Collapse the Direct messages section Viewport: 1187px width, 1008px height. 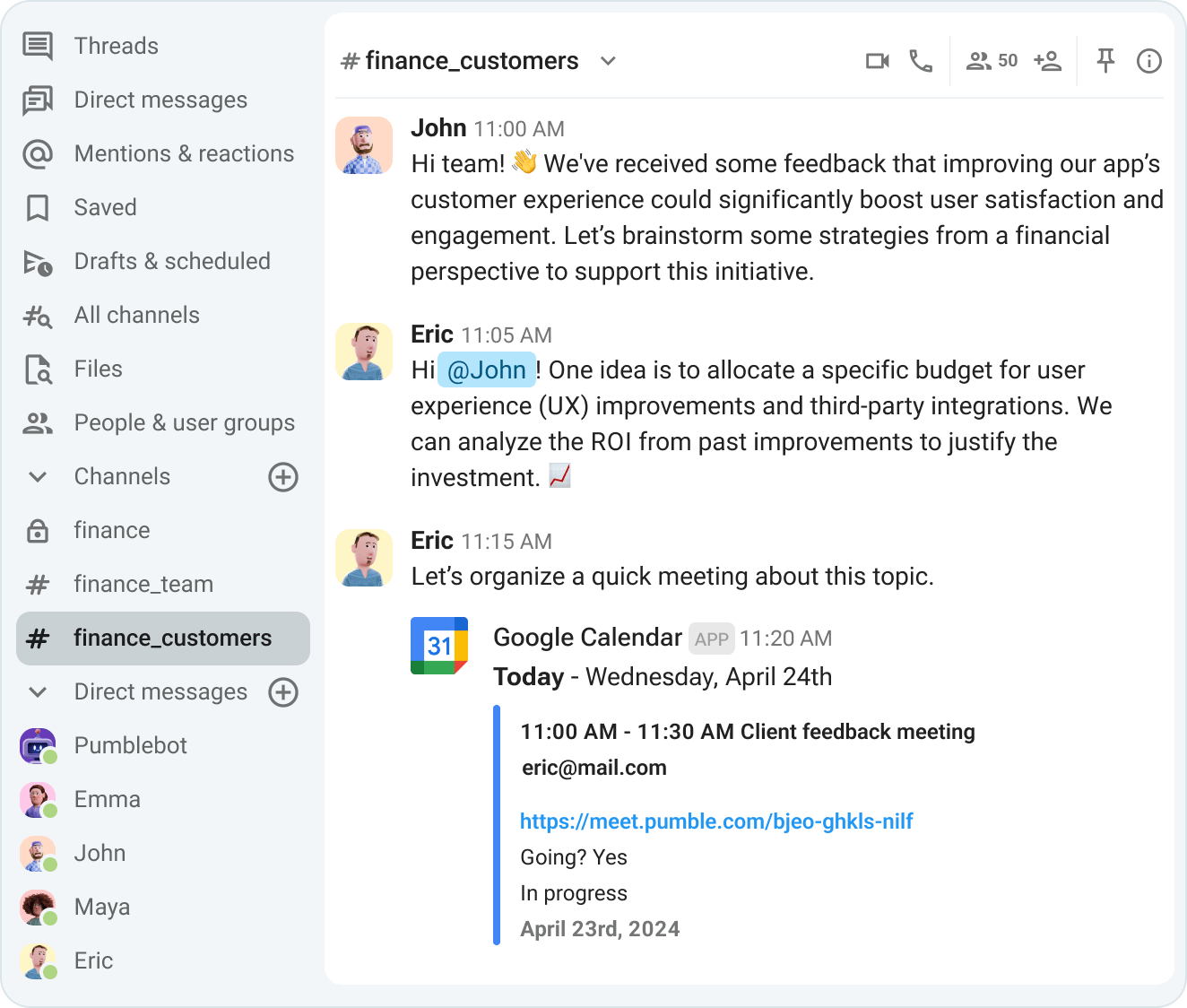tap(37, 691)
